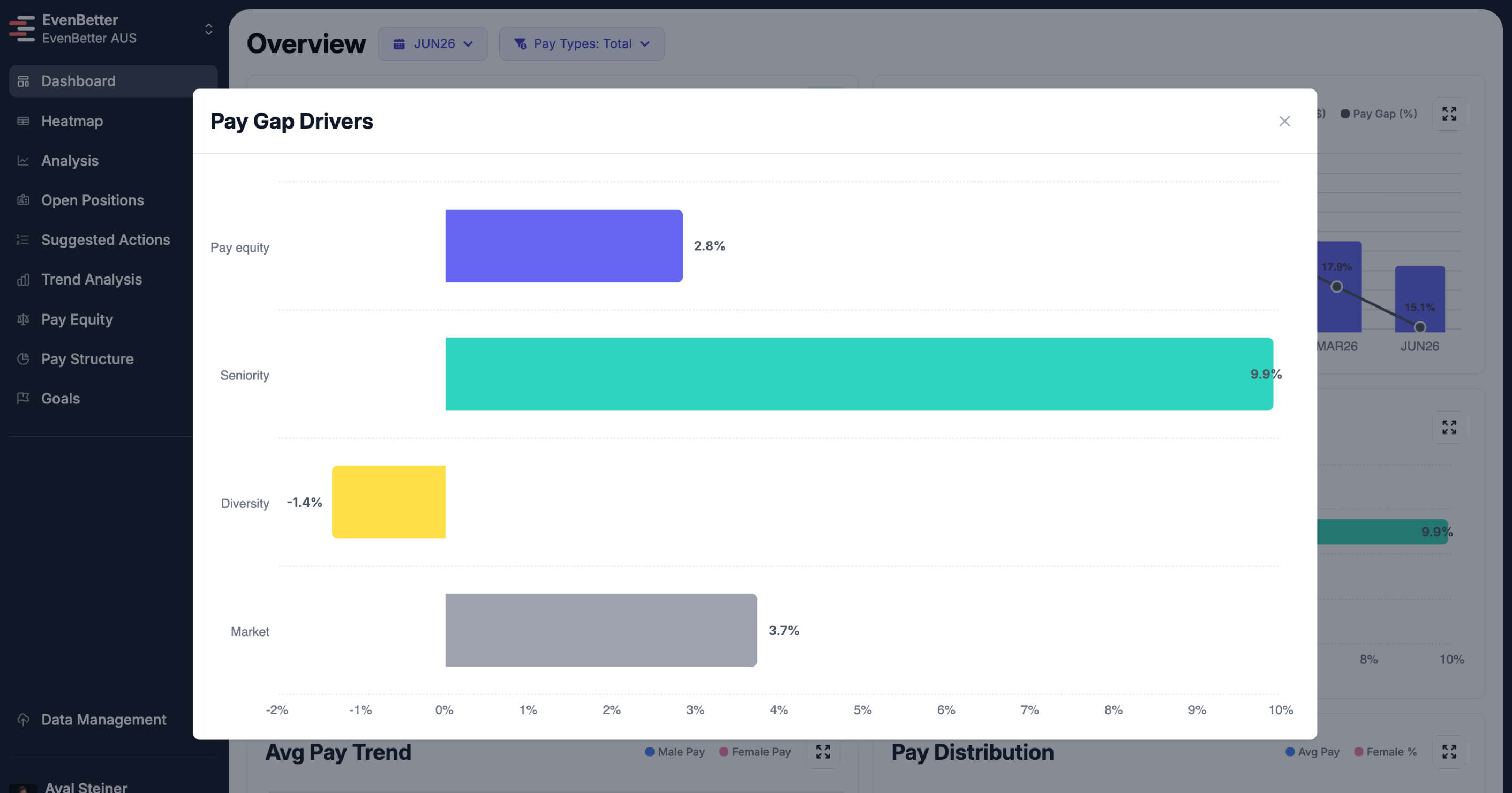Click the Ayal Steiner user profile
Screen dimensions: 1512x793
(86, 787)
